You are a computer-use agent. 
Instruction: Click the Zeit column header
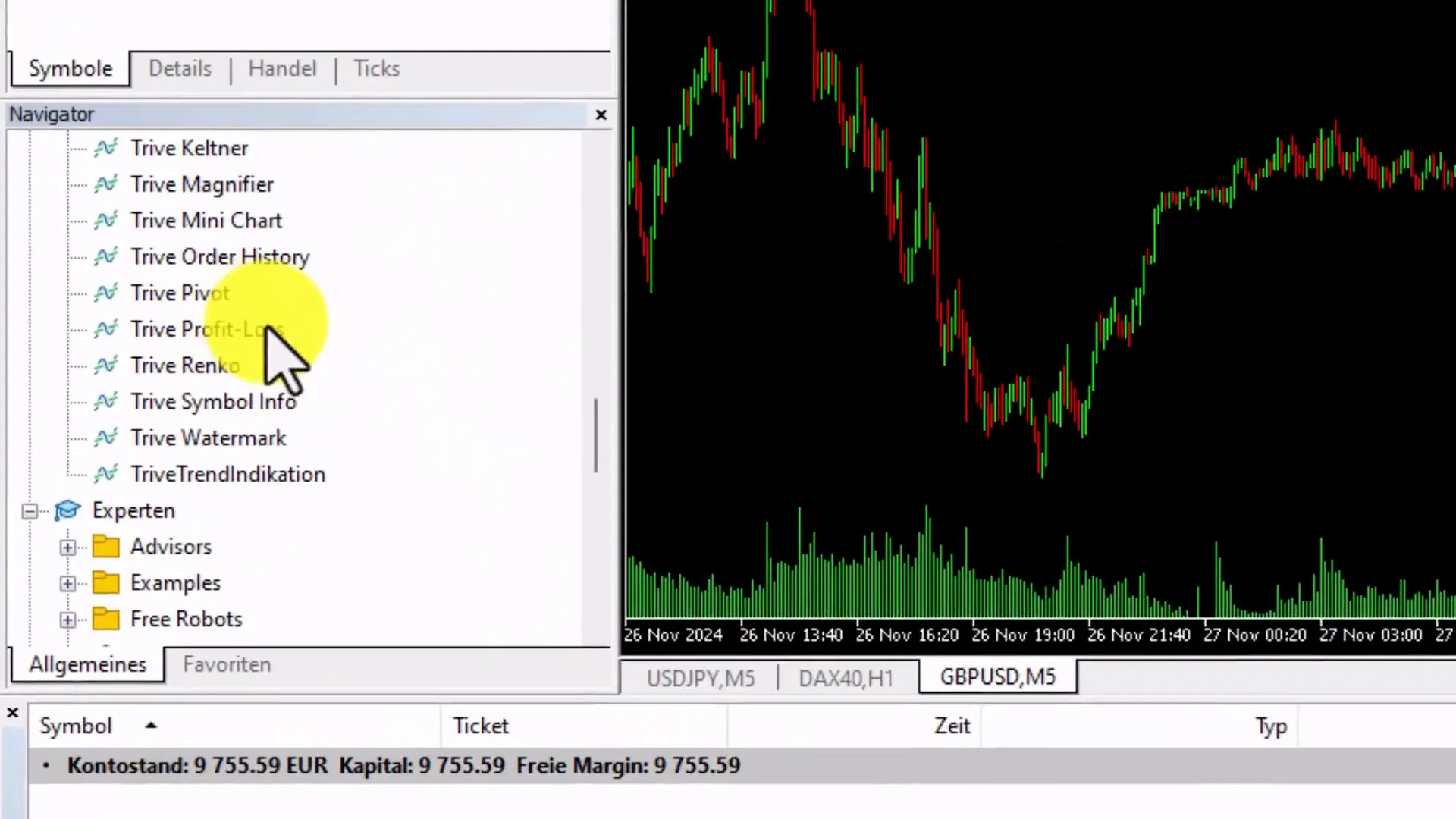click(855, 726)
